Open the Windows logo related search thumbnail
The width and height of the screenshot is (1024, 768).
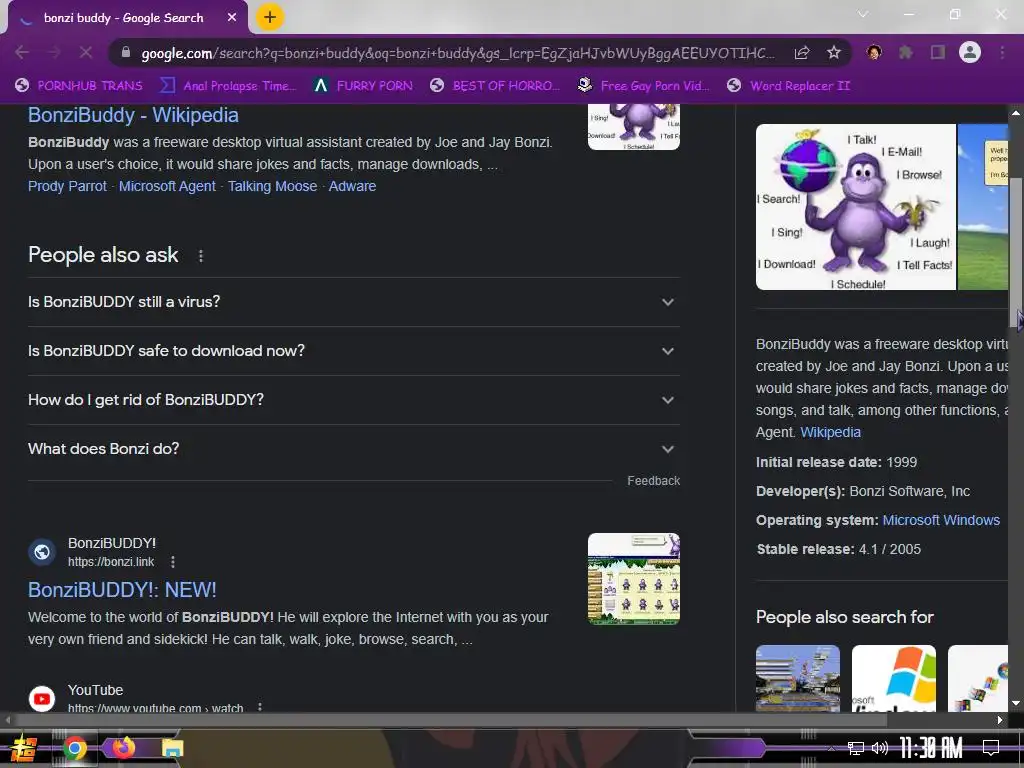point(893,678)
